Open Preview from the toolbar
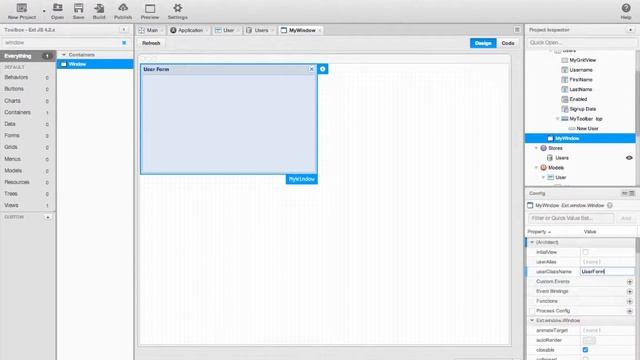The image size is (640, 360). [x=150, y=8]
